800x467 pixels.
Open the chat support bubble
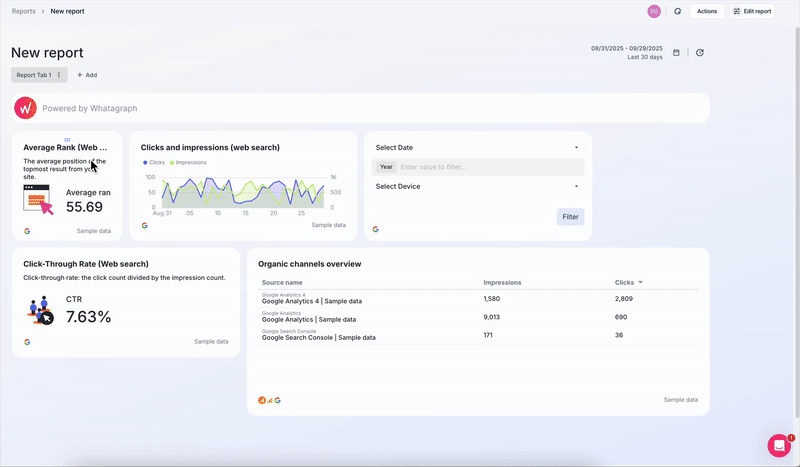tap(779, 446)
